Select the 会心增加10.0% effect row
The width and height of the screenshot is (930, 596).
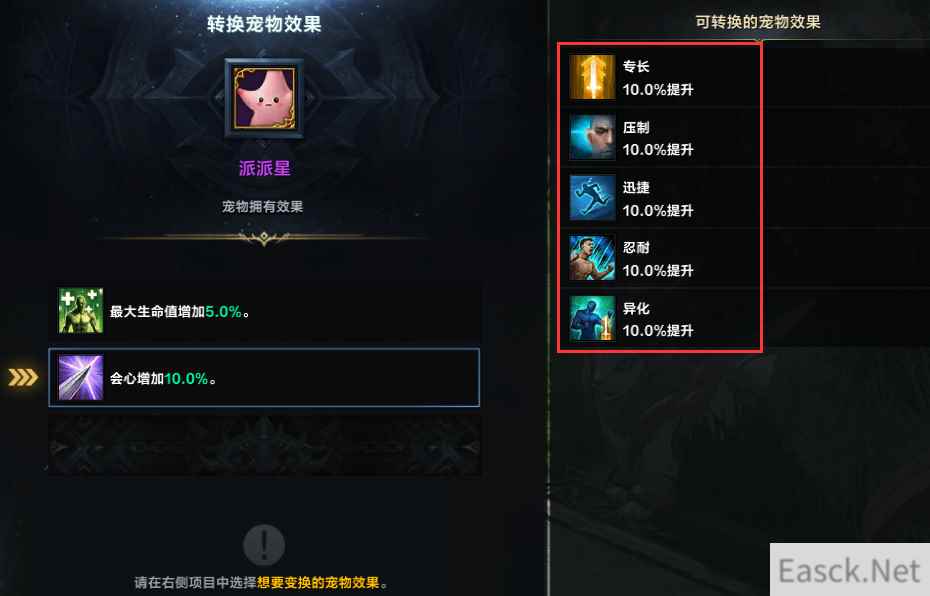click(x=264, y=378)
